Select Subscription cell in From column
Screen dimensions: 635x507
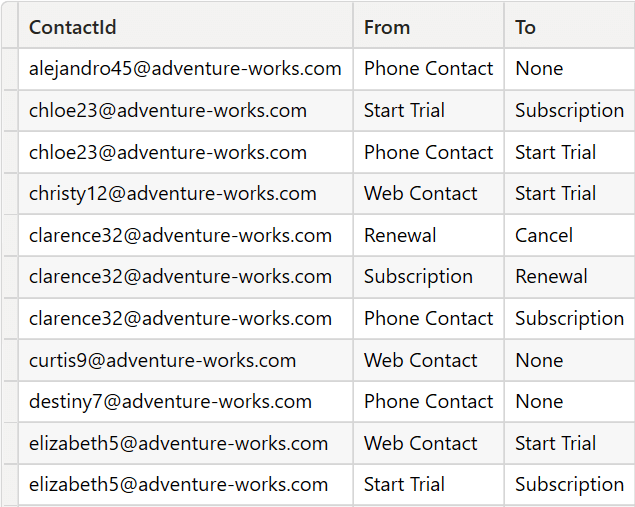click(x=428, y=277)
